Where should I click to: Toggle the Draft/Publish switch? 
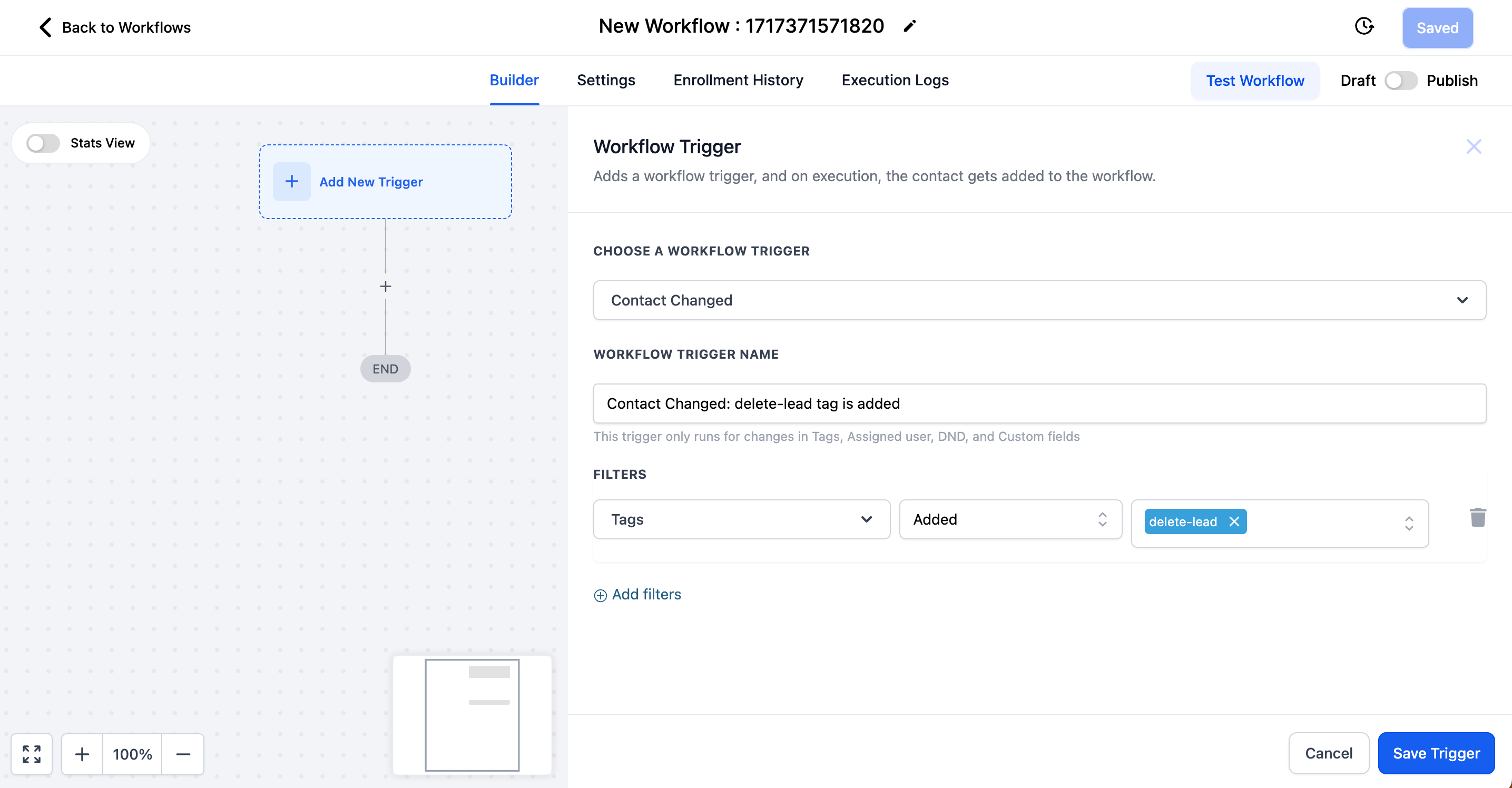(1400, 81)
